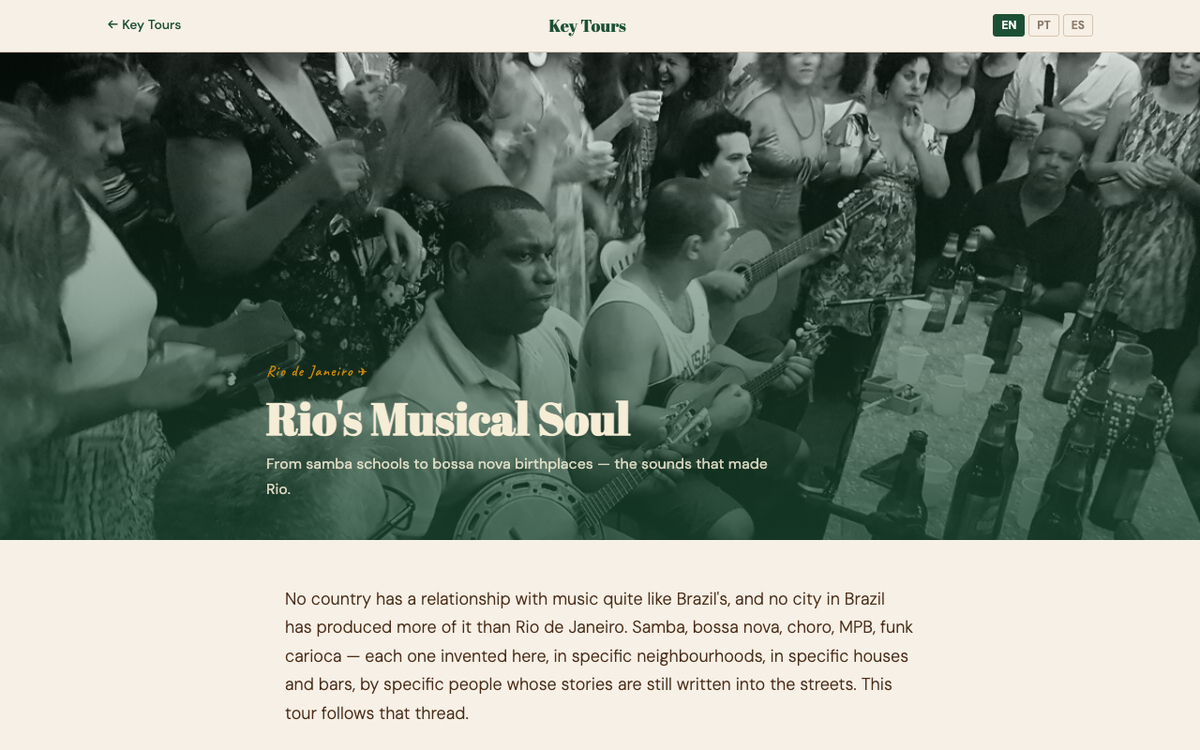This screenshot has width=1200, height=750.
Task: Switch the page language to PT
Action: [x=1043, y=25]
